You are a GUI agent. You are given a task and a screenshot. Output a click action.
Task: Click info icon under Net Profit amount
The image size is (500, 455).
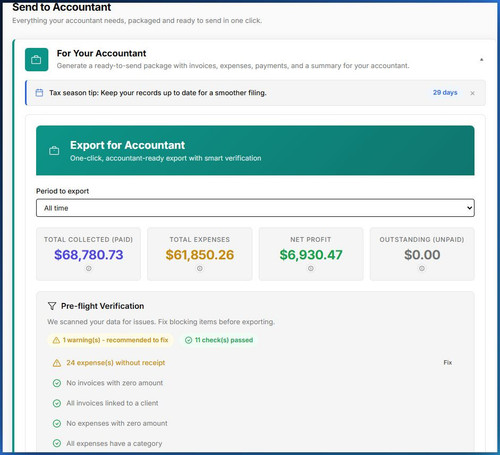(x=311, y=268)
